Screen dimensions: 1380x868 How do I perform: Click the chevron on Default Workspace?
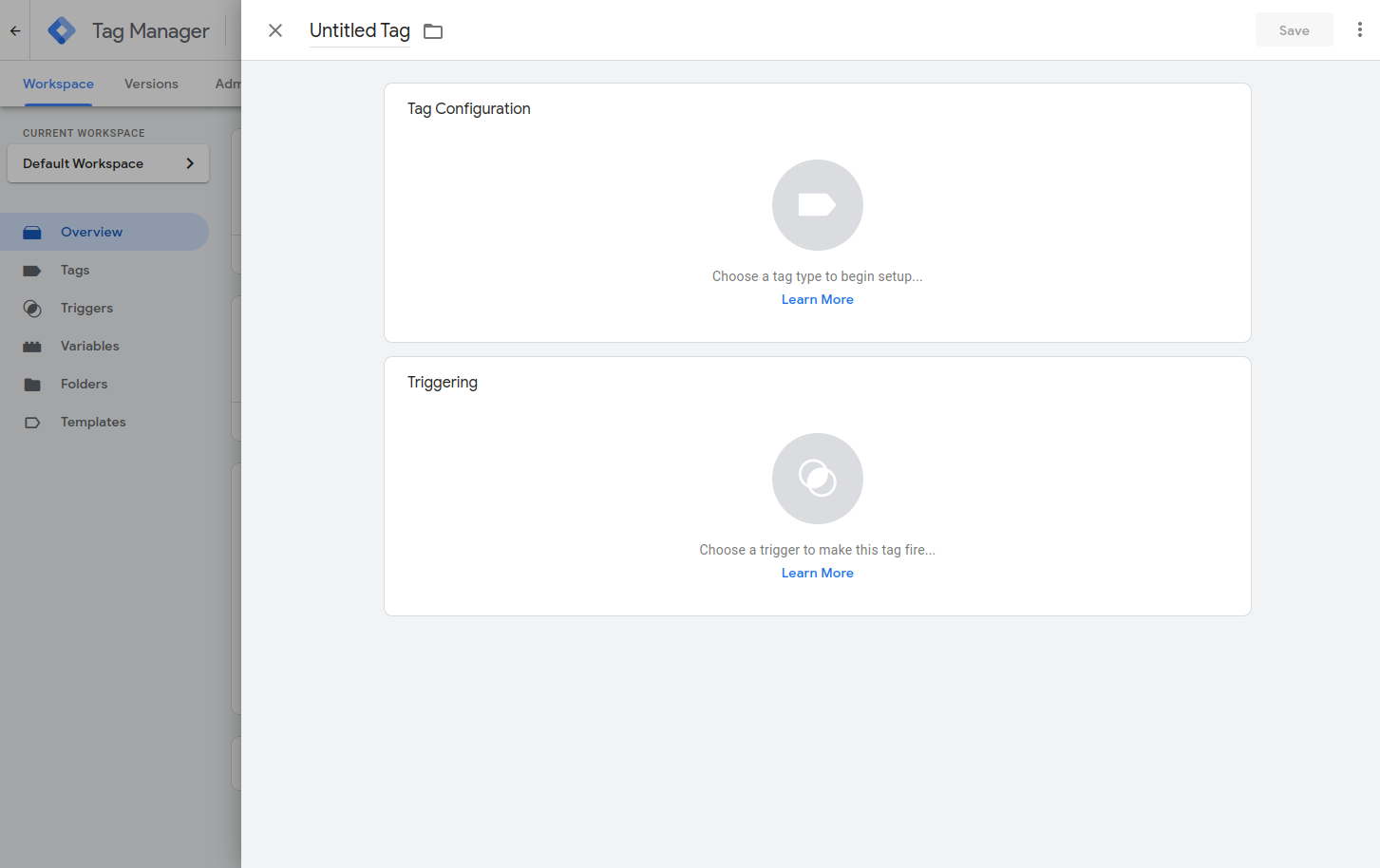pyautogui.click(x=190, y=163)
